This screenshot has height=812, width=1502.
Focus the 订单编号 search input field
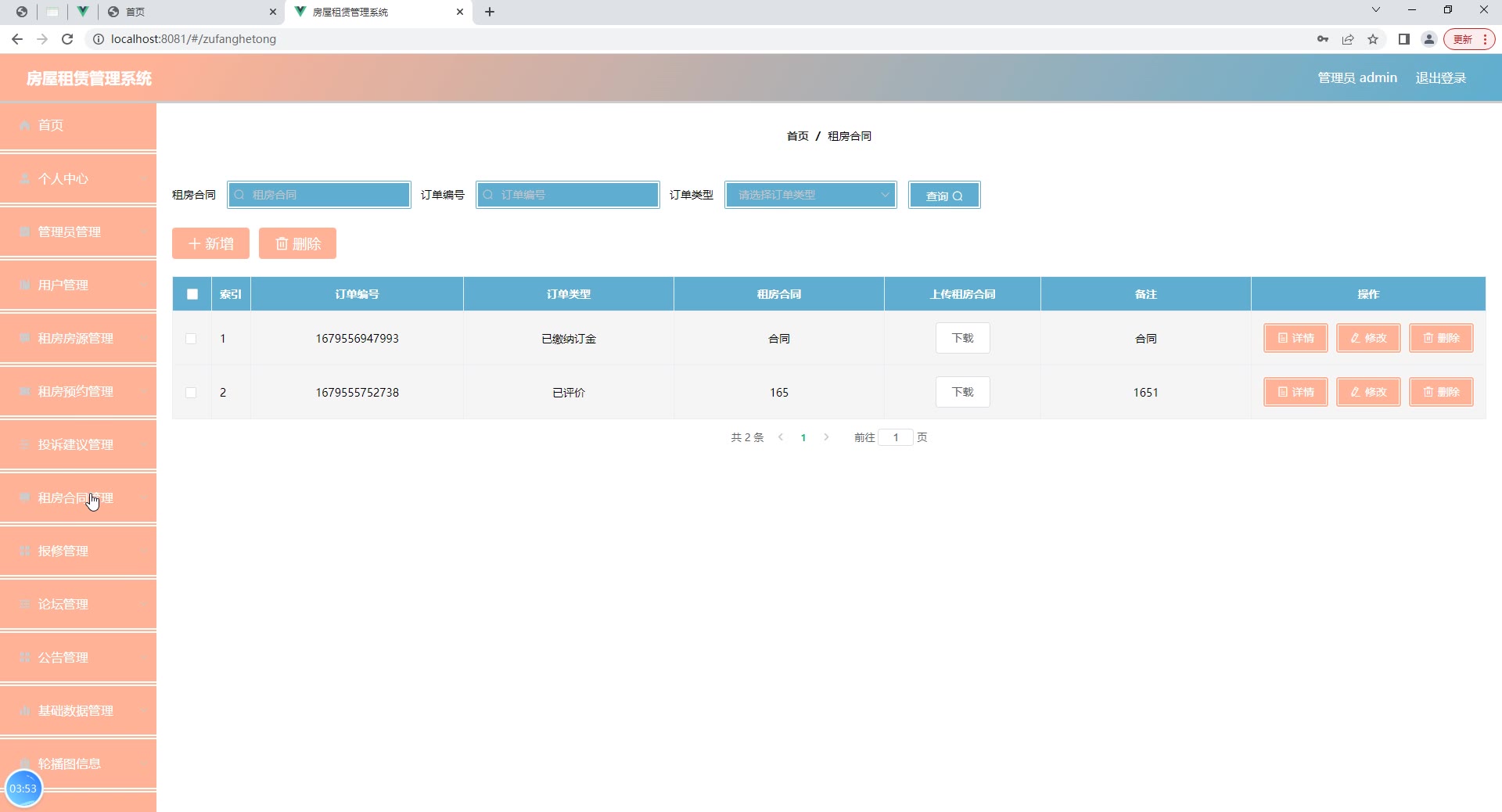tap(568, 195)
